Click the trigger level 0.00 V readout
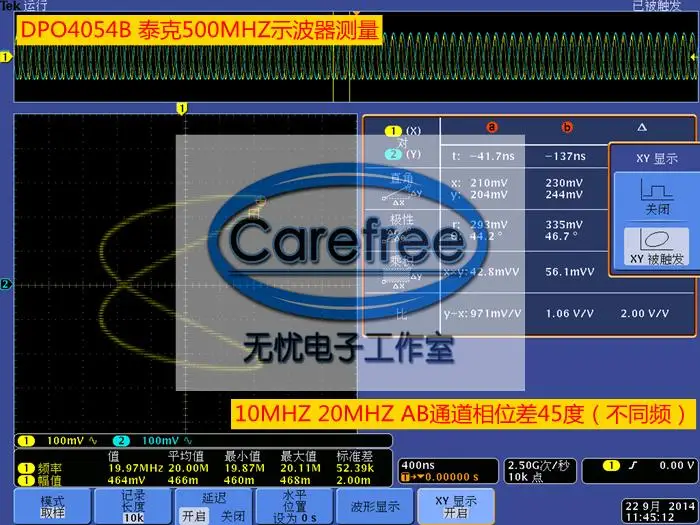The width and height of the screenshot is (700, 525). [677, 465]
